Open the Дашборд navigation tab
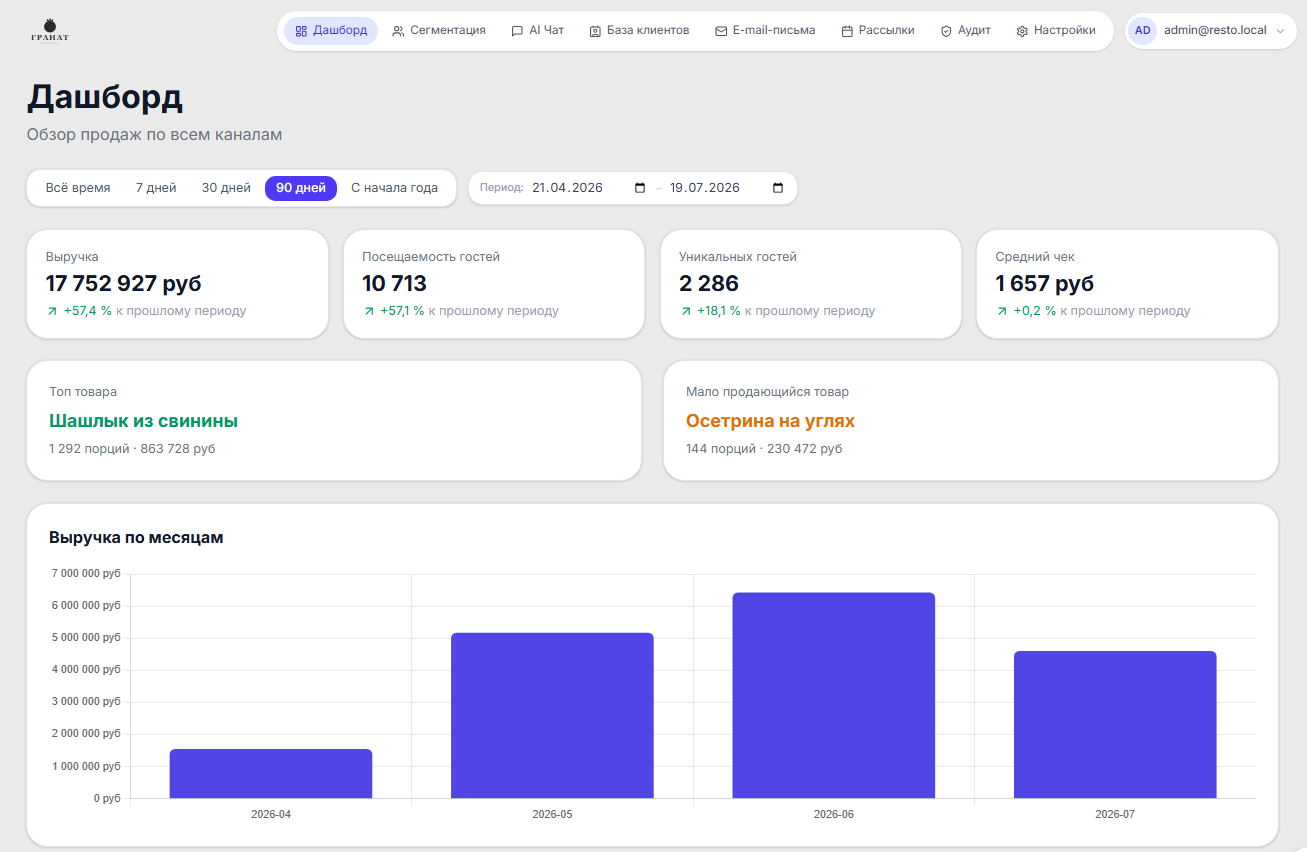 [x=331, y=31]
